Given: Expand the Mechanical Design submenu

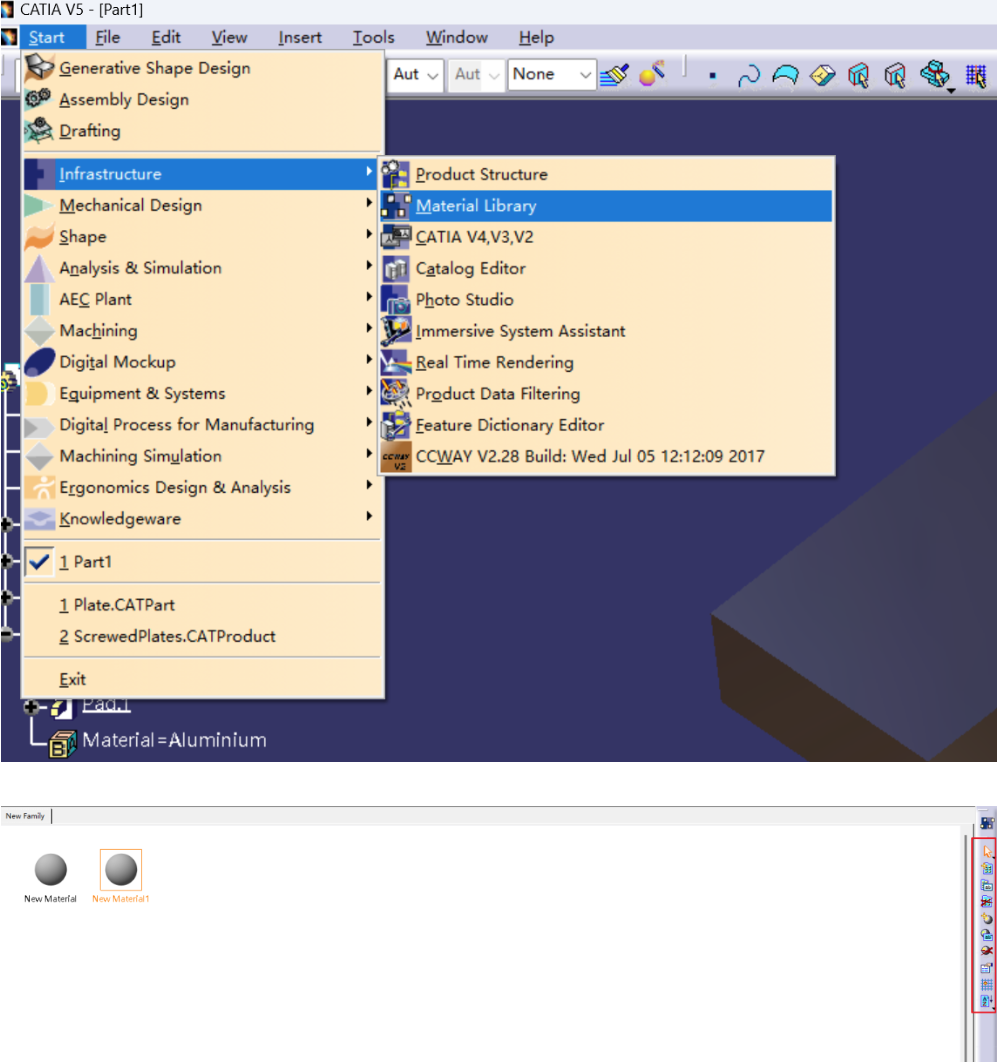Looking at the screenshot, I should (202, 205).
